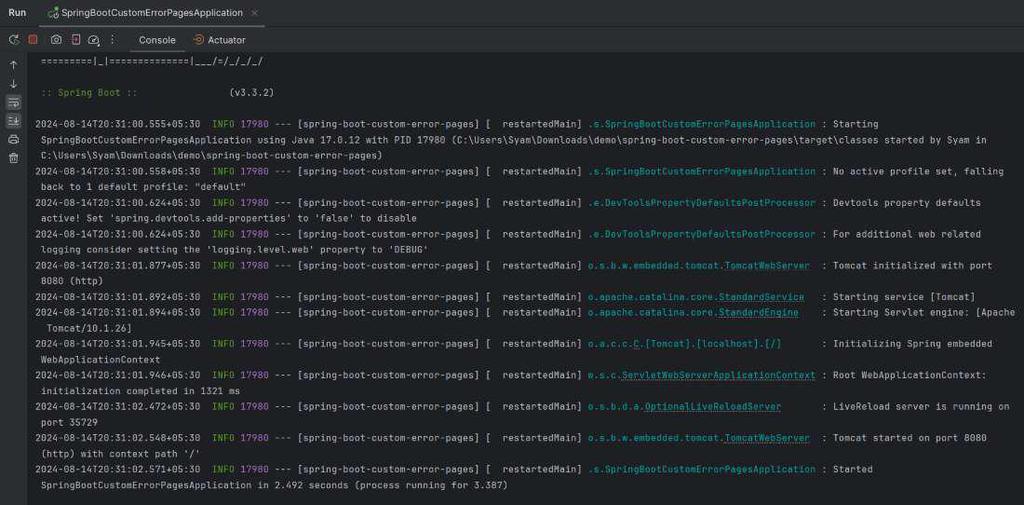Click the 'Starting service [Tomcat]' message
Viewport: 1024px width, 505px height.
904,297
